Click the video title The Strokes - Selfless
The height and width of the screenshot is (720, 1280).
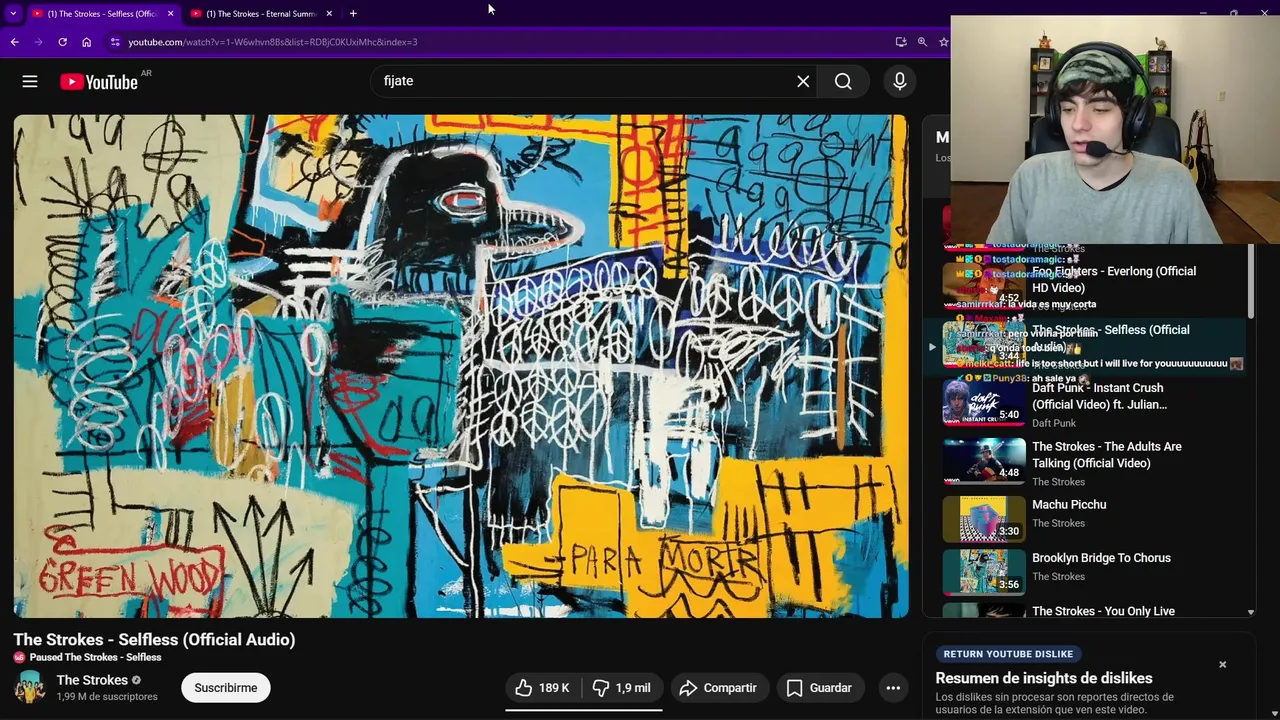(154, 640)
